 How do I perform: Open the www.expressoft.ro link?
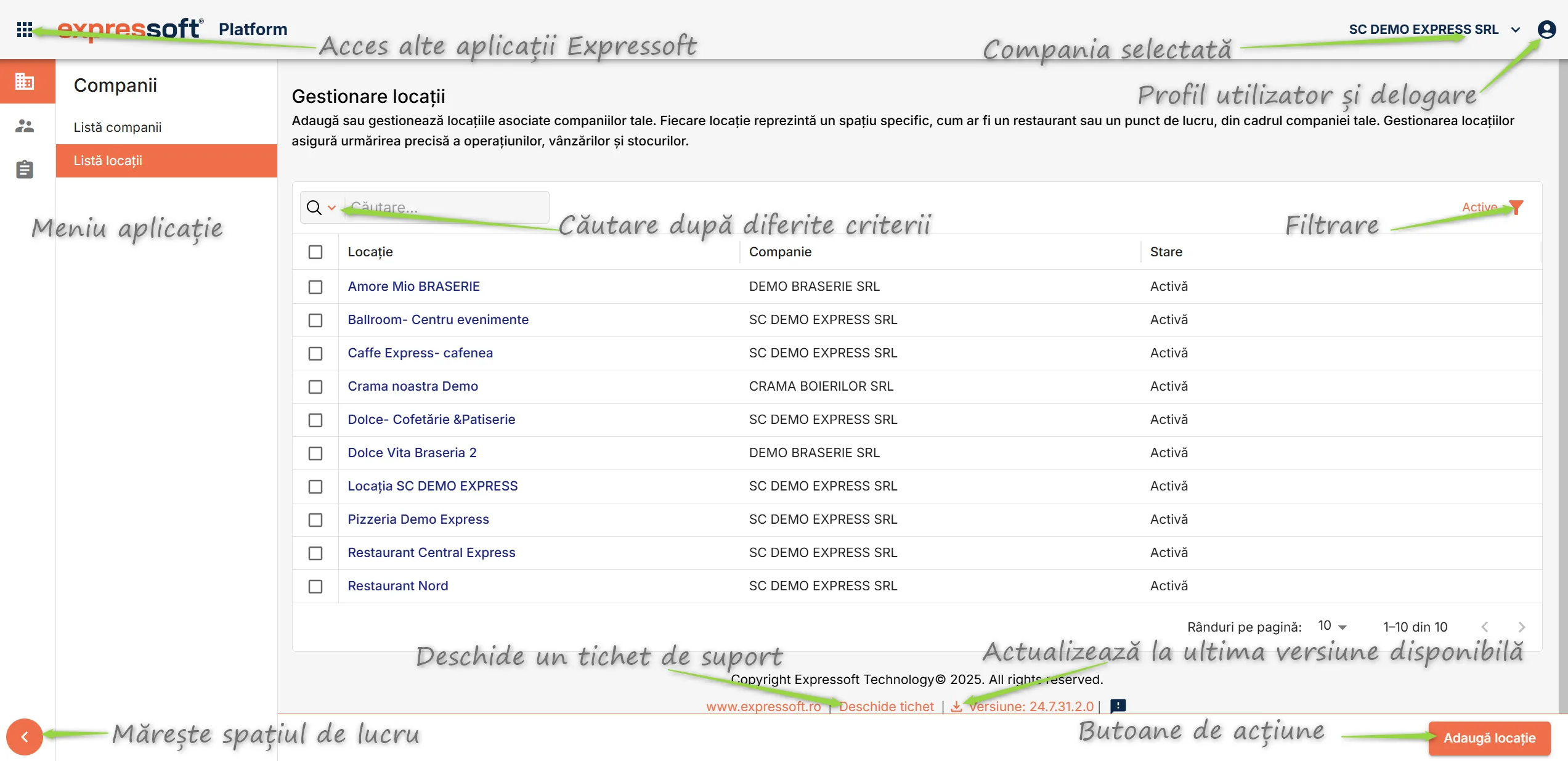[x=763, y=706]
